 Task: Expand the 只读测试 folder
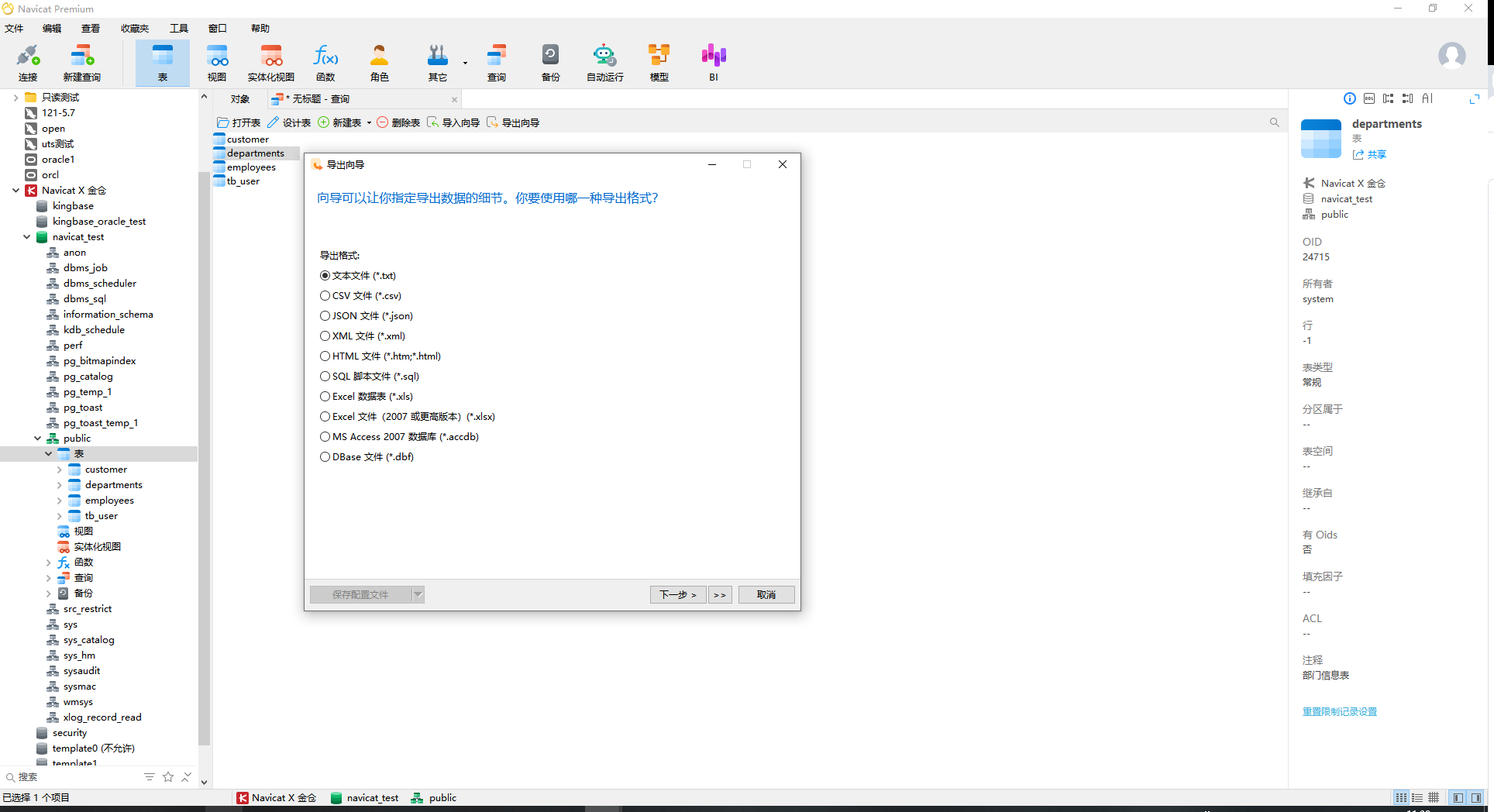15,98
